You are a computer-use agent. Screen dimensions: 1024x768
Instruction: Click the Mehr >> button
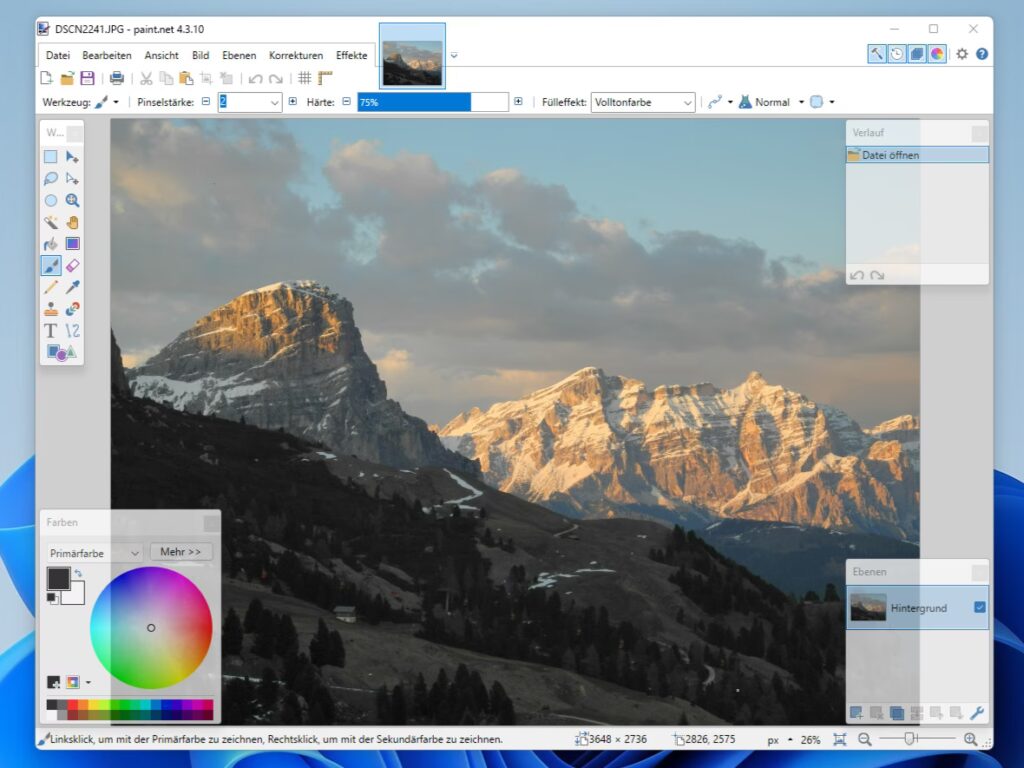181,552
